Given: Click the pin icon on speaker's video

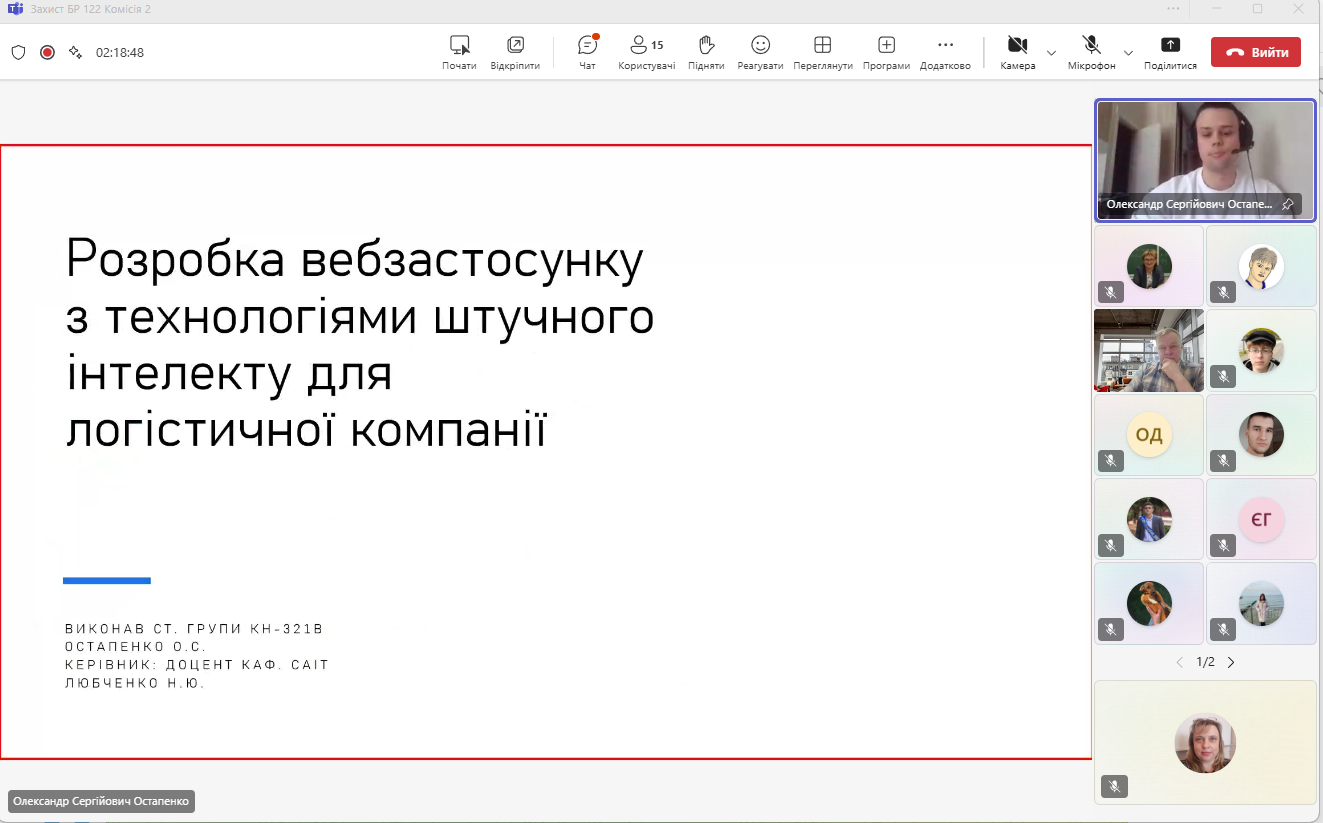Looking at the screenshot, I should (1288, 204).
